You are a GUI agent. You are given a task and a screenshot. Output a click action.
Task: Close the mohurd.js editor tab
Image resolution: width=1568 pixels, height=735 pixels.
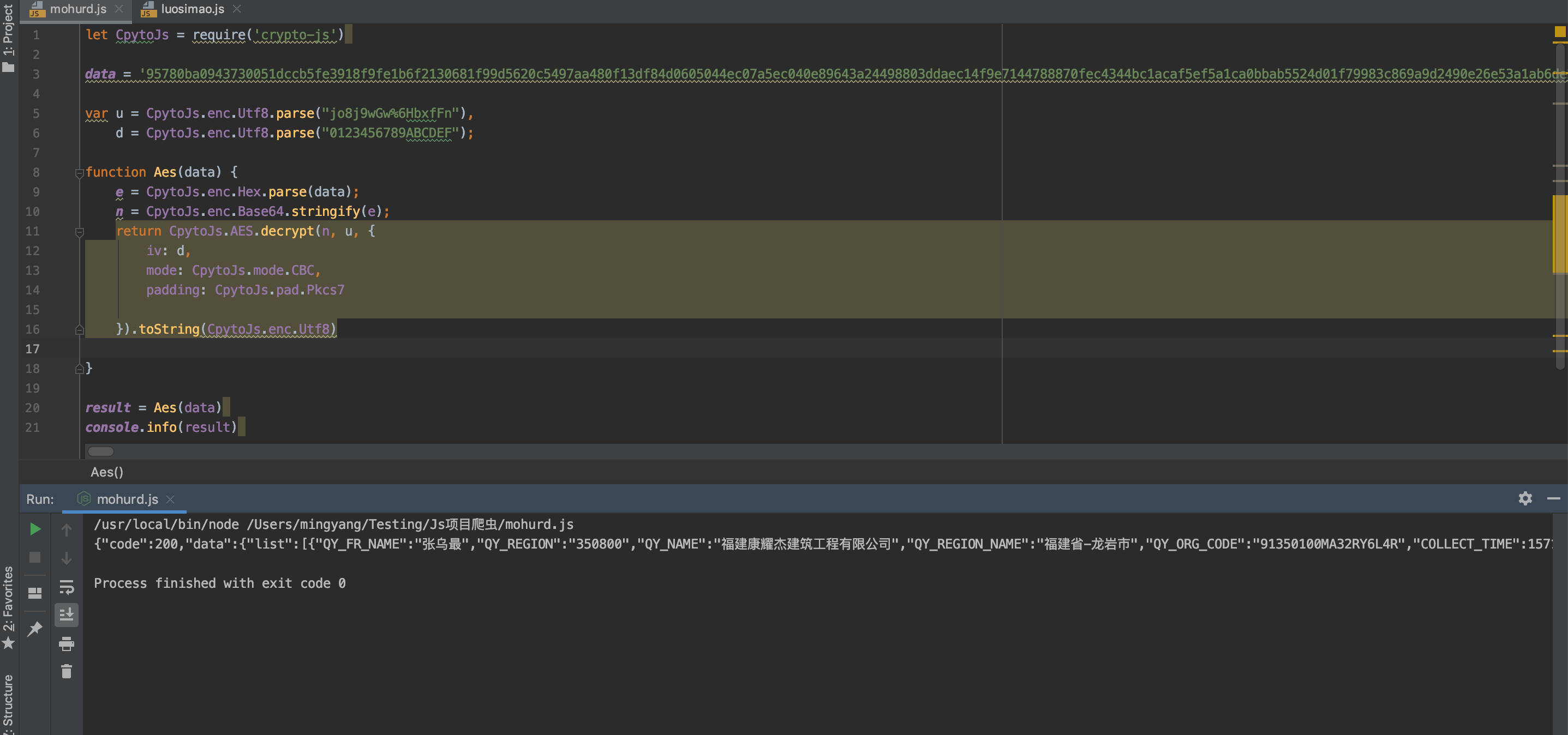(119, 9)
